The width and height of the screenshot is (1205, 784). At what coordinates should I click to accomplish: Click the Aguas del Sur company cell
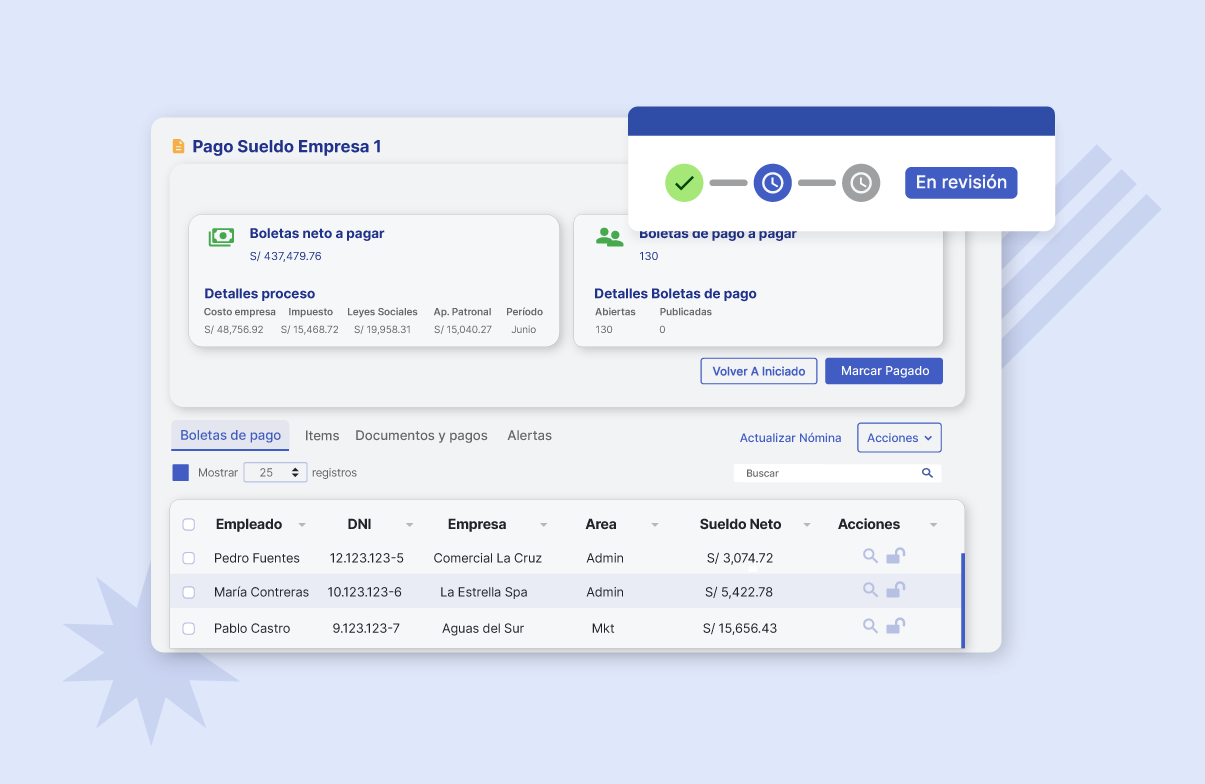click(483, 628)
